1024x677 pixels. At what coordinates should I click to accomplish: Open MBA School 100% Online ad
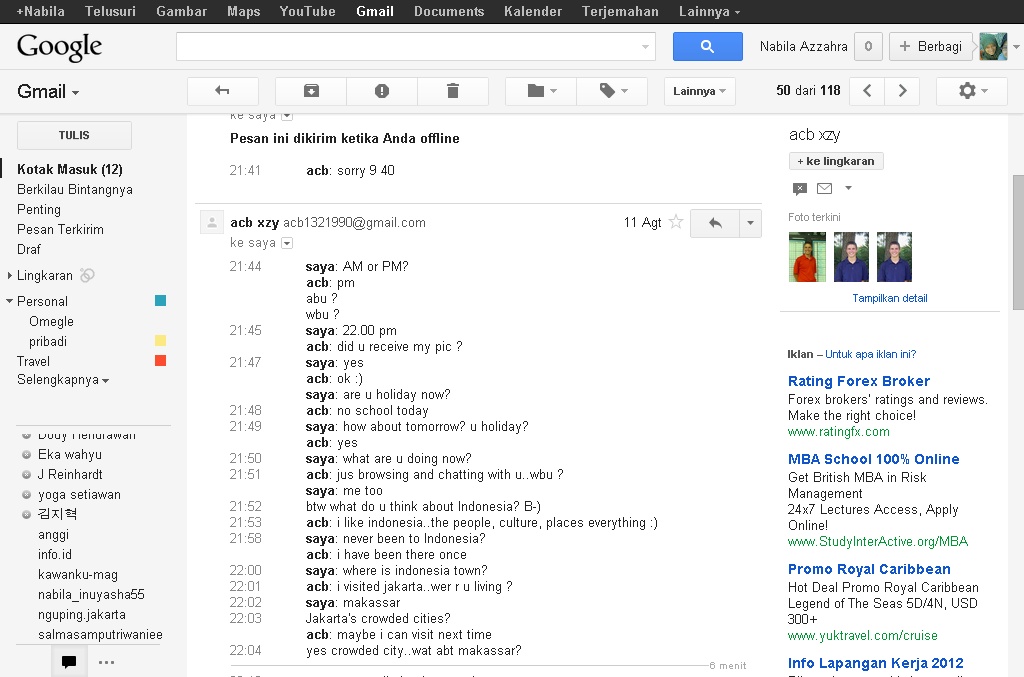point(874,459)
